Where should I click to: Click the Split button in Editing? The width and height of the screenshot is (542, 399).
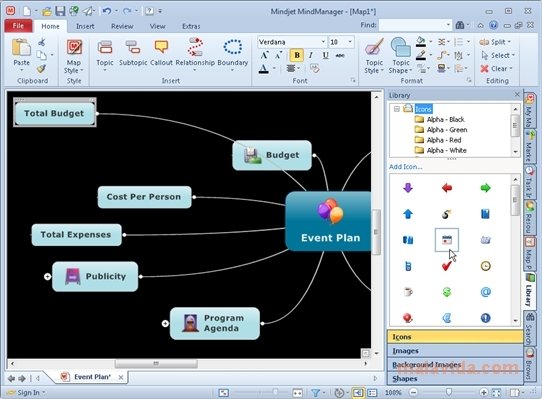[495, 42]
